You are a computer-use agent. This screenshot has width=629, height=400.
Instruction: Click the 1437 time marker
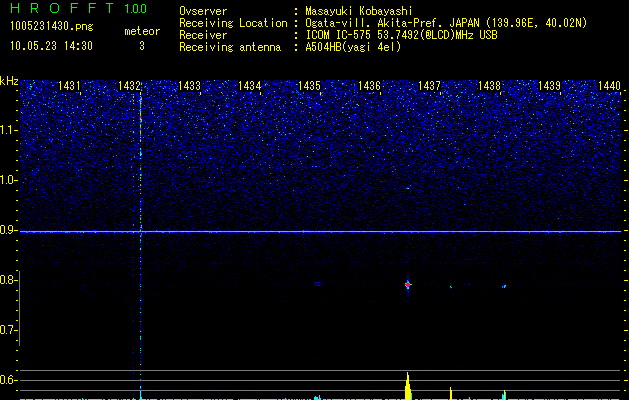[x=429, y=85]
